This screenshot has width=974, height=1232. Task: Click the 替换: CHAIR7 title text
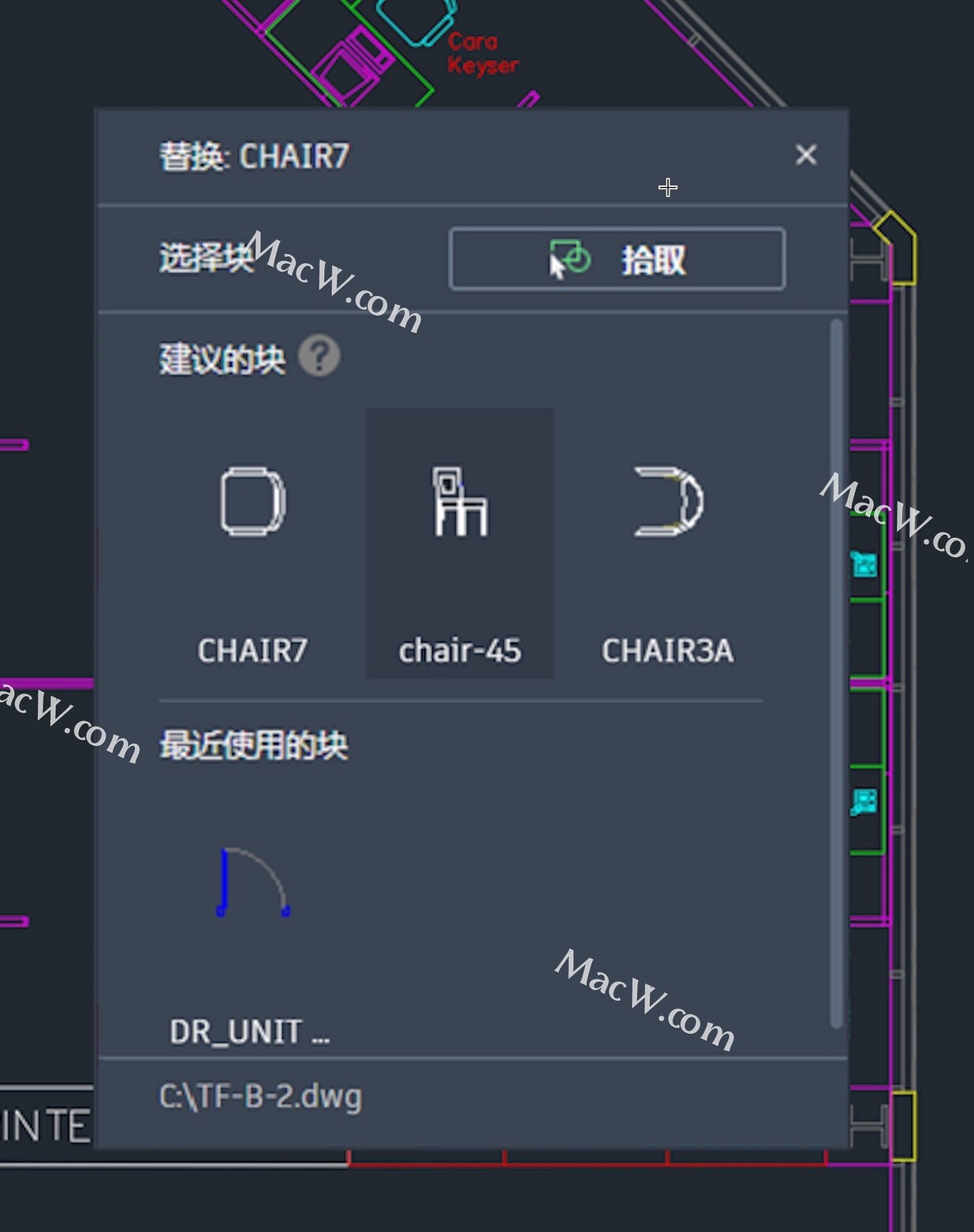pos(254,156)
